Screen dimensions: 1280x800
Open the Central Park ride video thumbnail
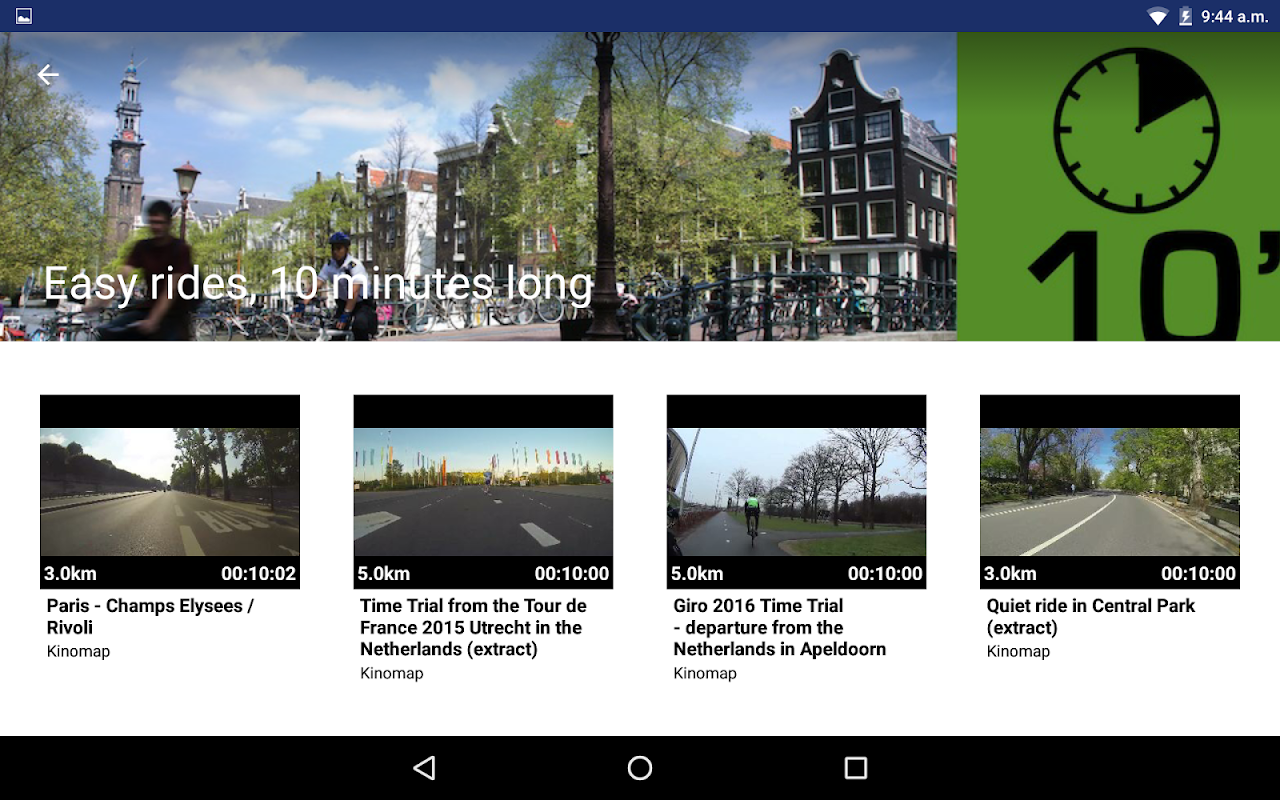tap(1110, 492)
